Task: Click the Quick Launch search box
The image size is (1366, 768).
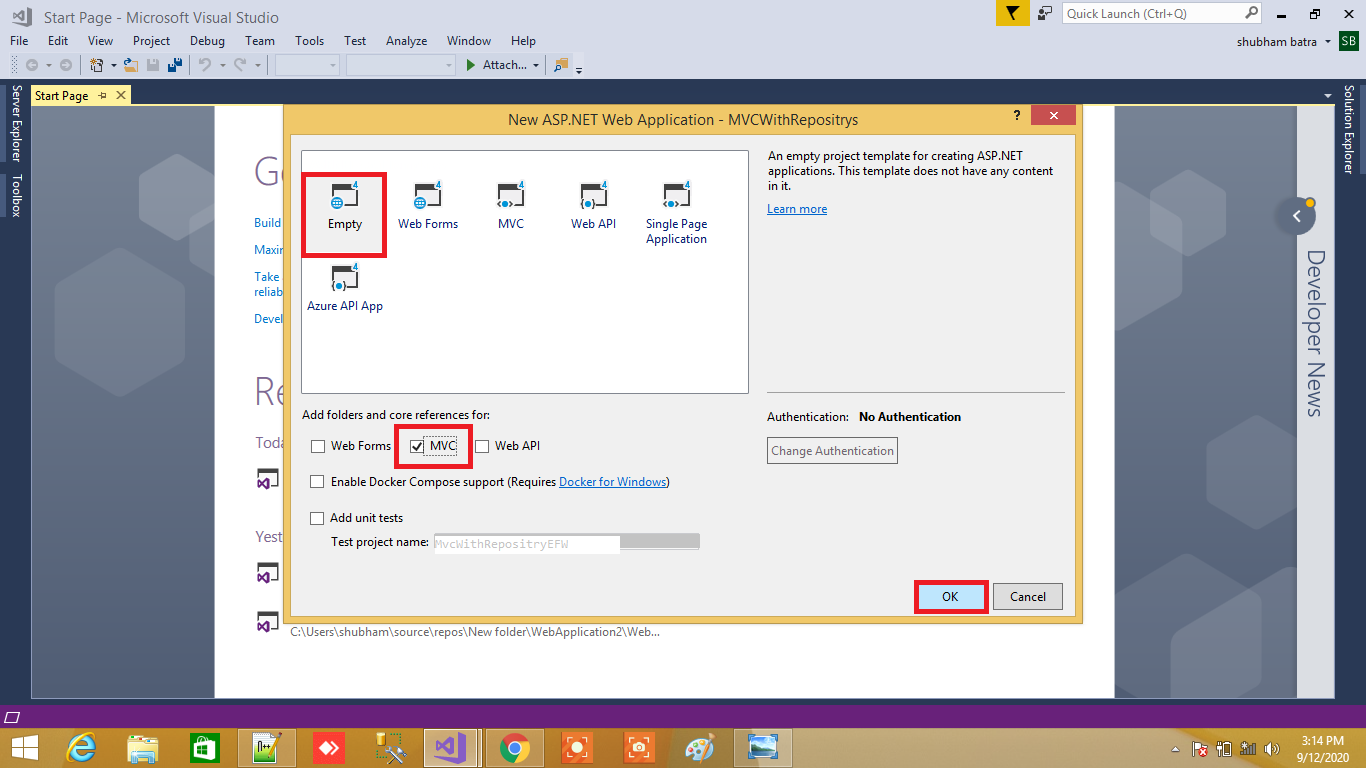Action: point(1164,13)
